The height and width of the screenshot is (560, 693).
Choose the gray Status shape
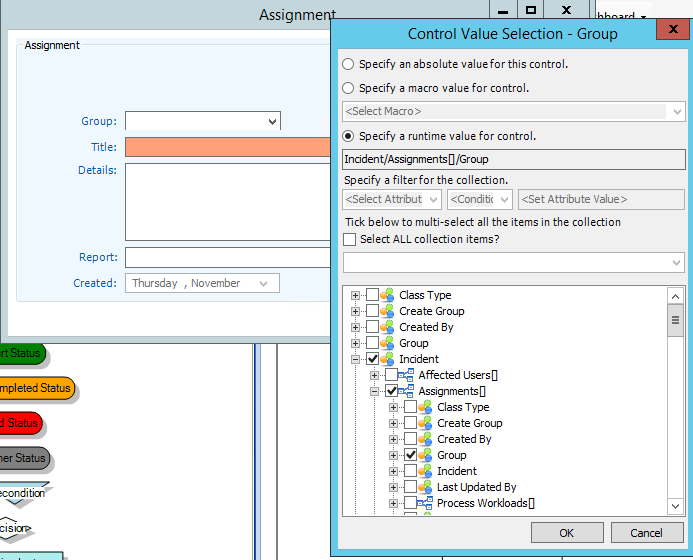(22, 458)
